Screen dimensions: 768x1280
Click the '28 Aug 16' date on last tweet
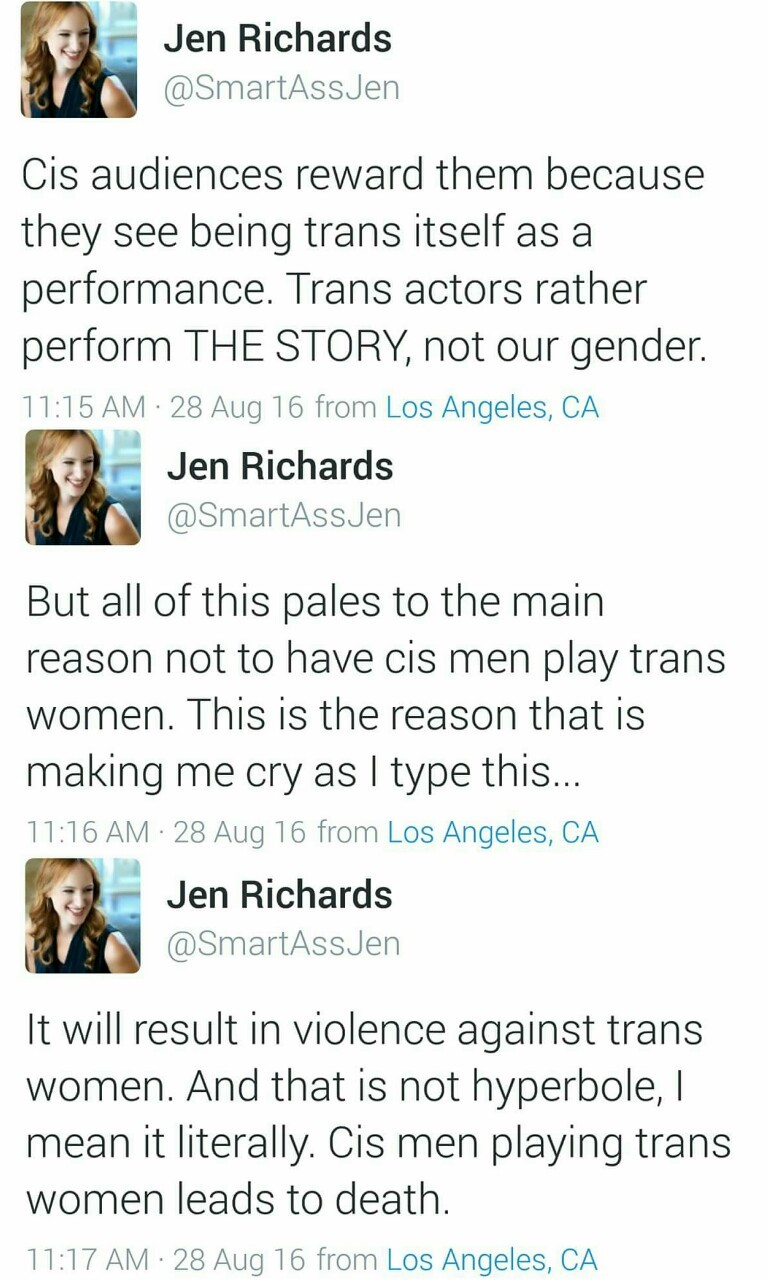(x=240, y=1260)
